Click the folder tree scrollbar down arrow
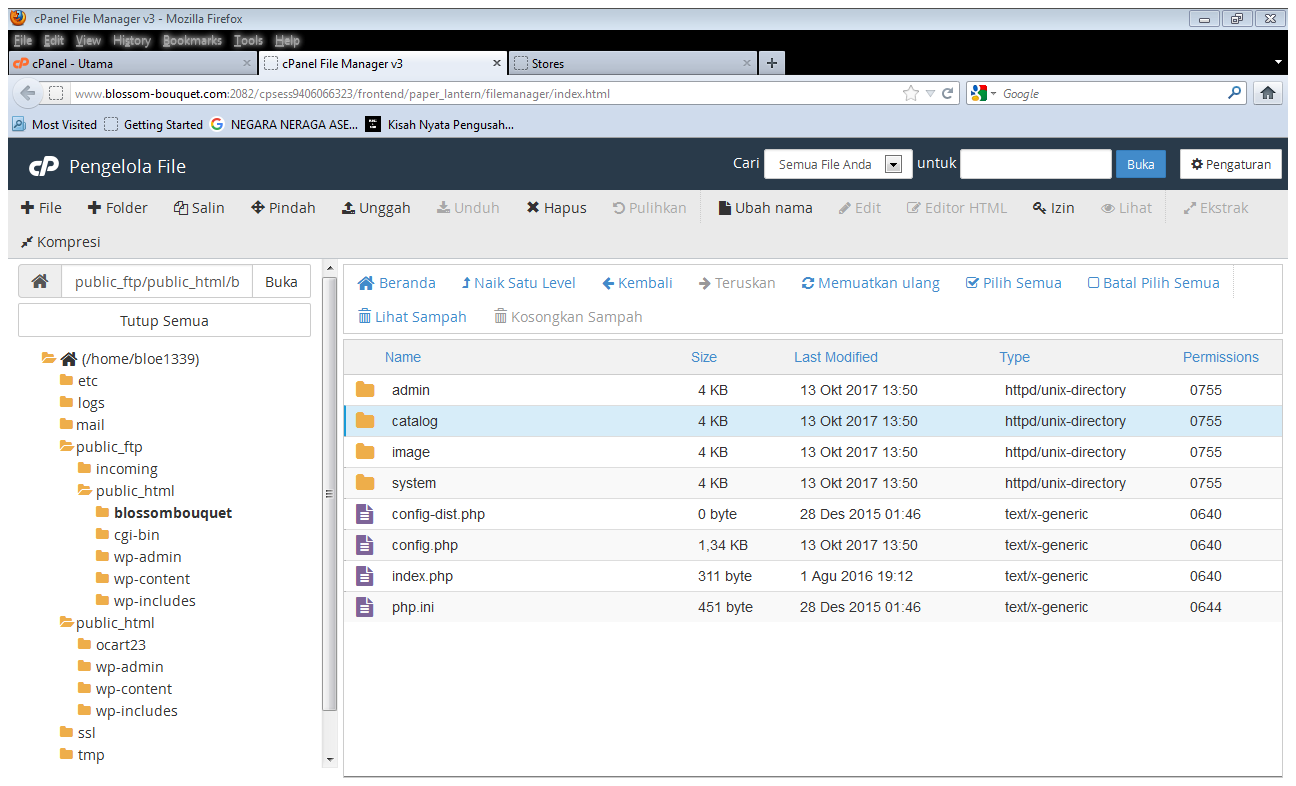Screen dimensions: 1296x786 pyautogui.click(x=331, y=760)
